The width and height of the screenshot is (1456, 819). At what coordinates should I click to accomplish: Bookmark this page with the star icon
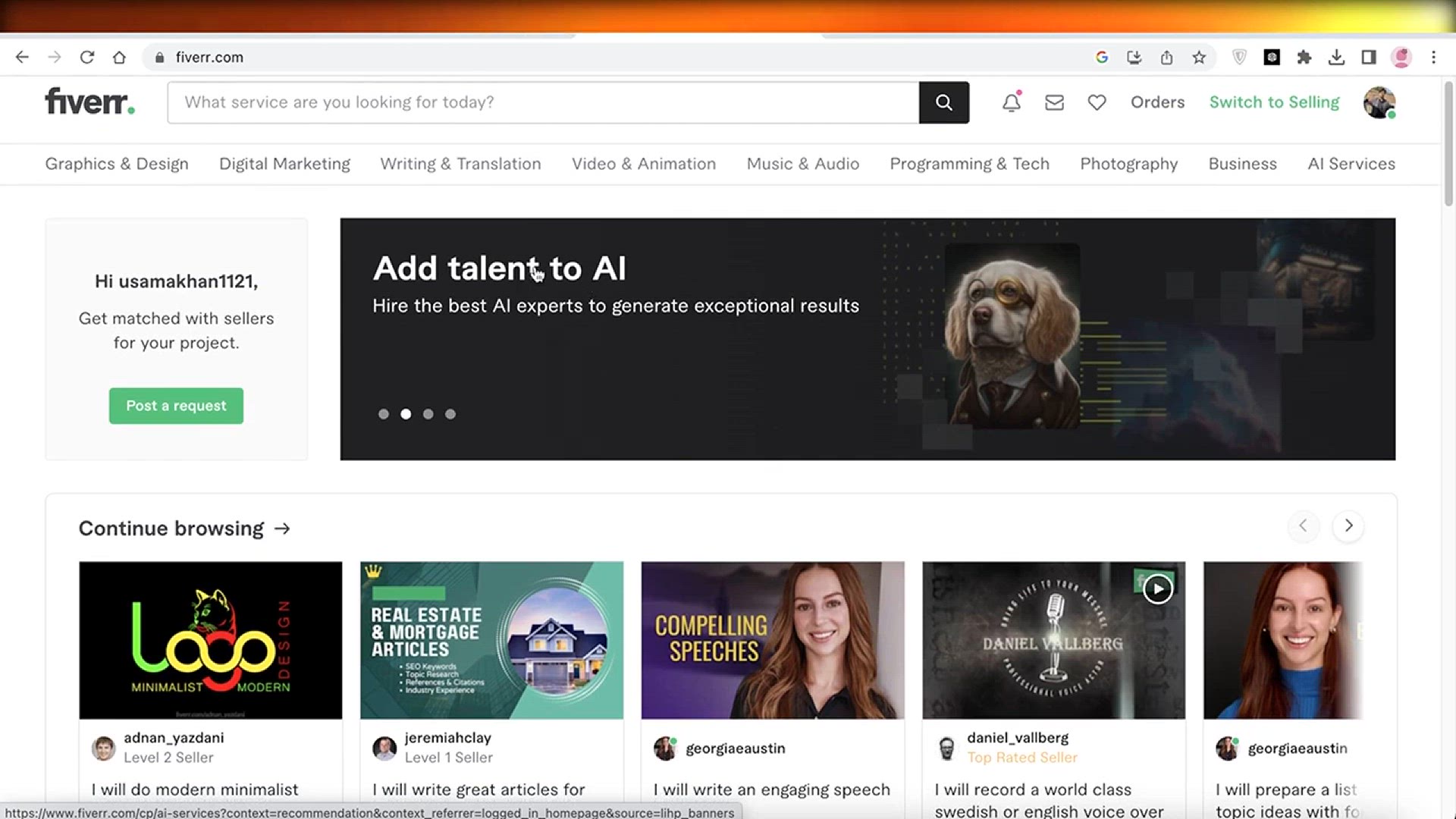(x=1199, y=57)
